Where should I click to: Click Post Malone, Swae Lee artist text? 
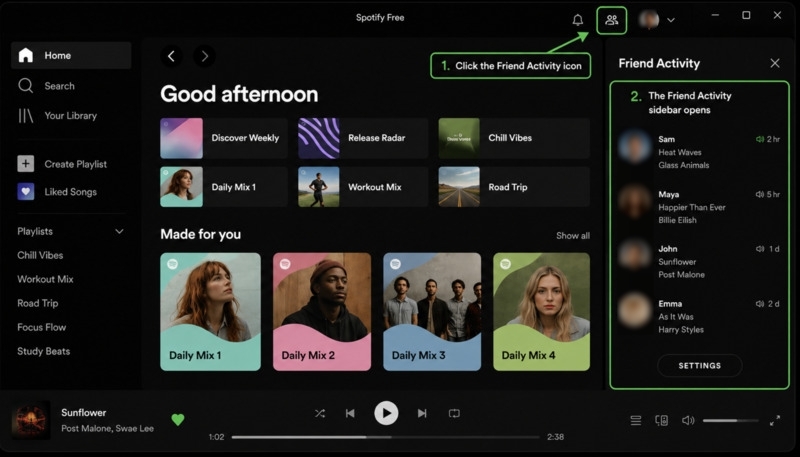[x=107, y=428]
